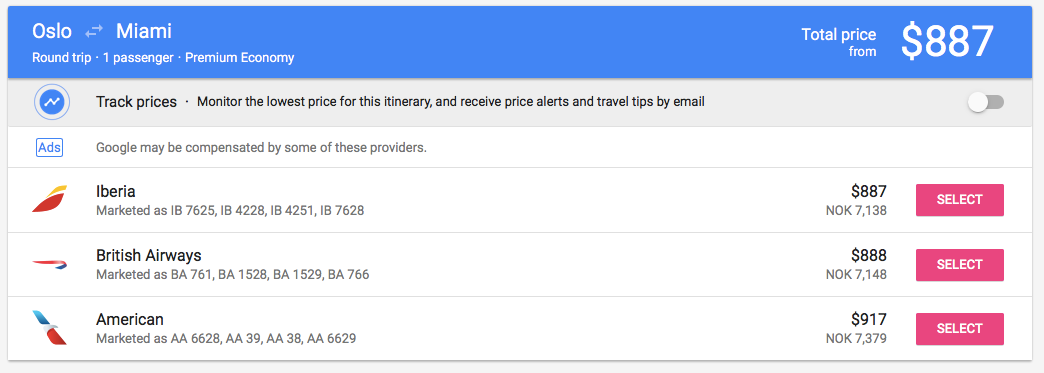The width and height of the screenshot is (1044, 373).
Task: Click the American Airlines logo
Action: click(50, 328)
